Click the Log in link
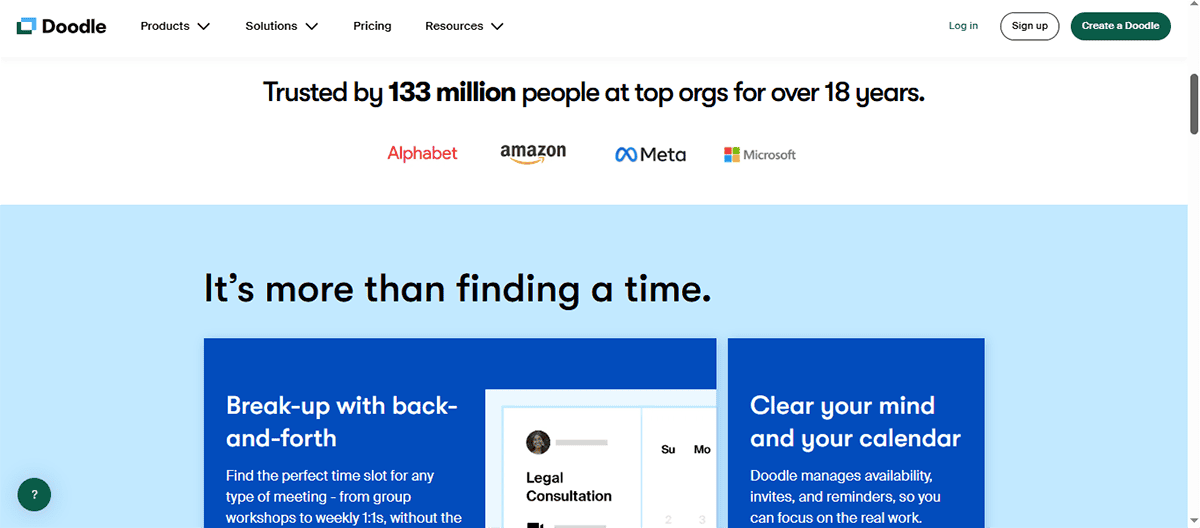 point(963,26)
